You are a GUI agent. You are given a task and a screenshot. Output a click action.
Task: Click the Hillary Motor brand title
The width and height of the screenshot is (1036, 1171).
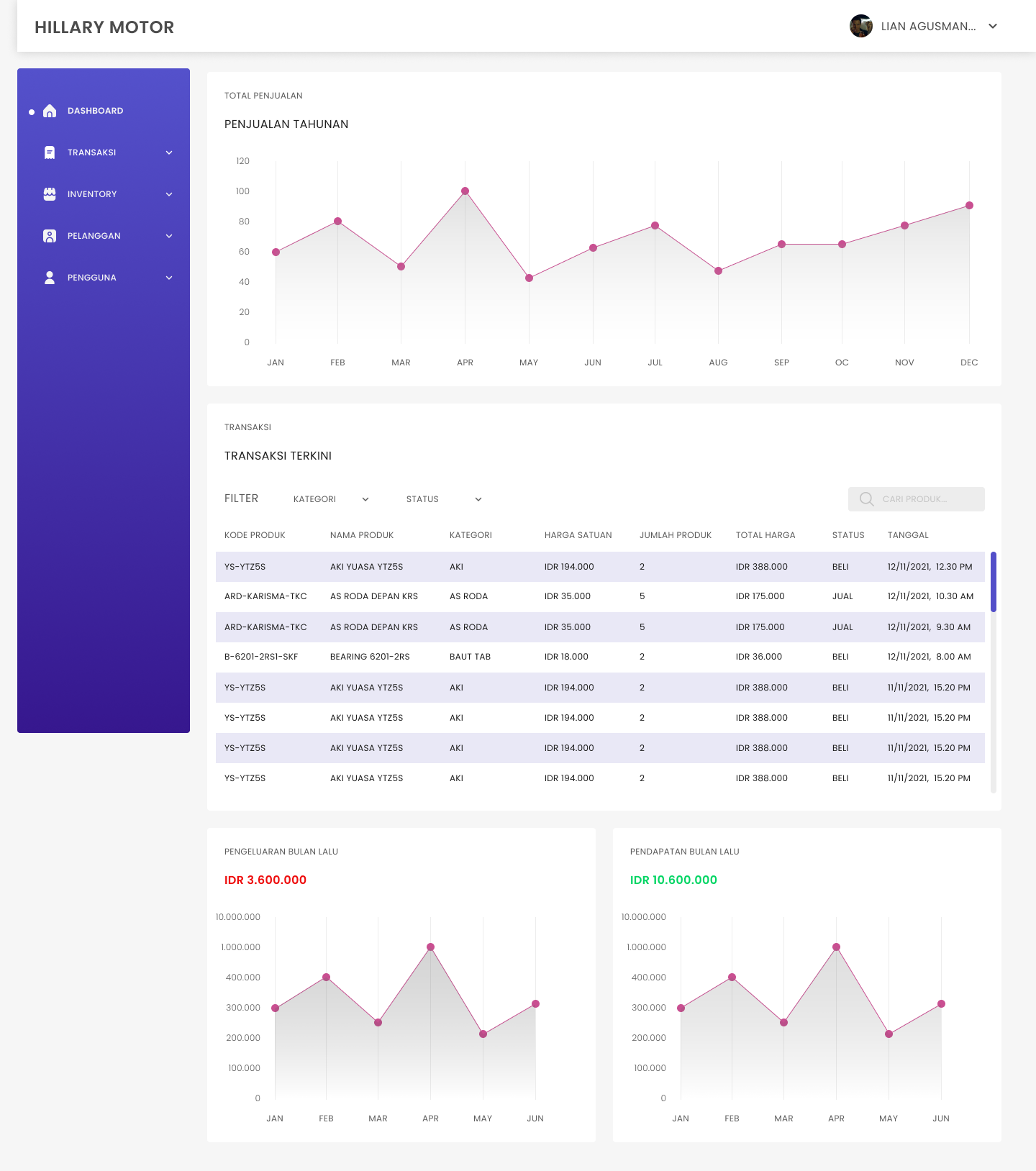click(104, 27)
